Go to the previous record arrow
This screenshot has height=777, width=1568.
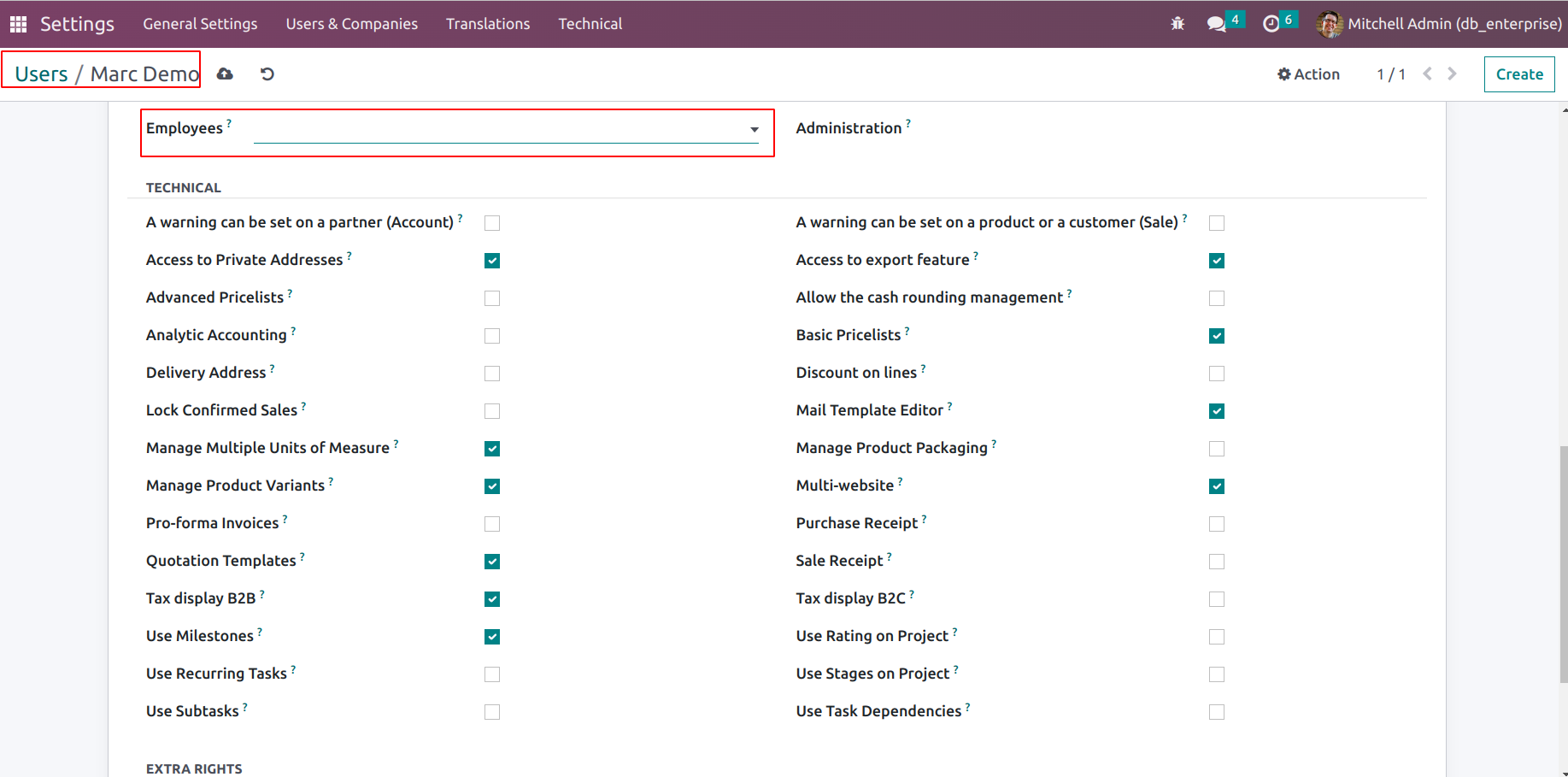point(1427,74)
